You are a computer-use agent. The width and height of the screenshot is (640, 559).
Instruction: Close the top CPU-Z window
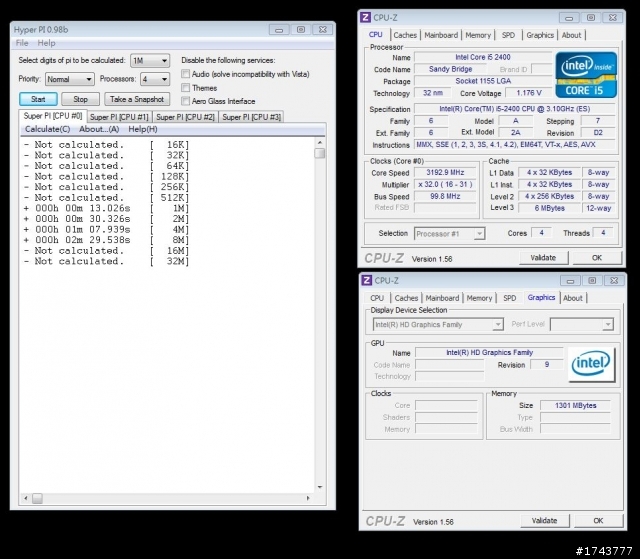[x=613, y=18]
